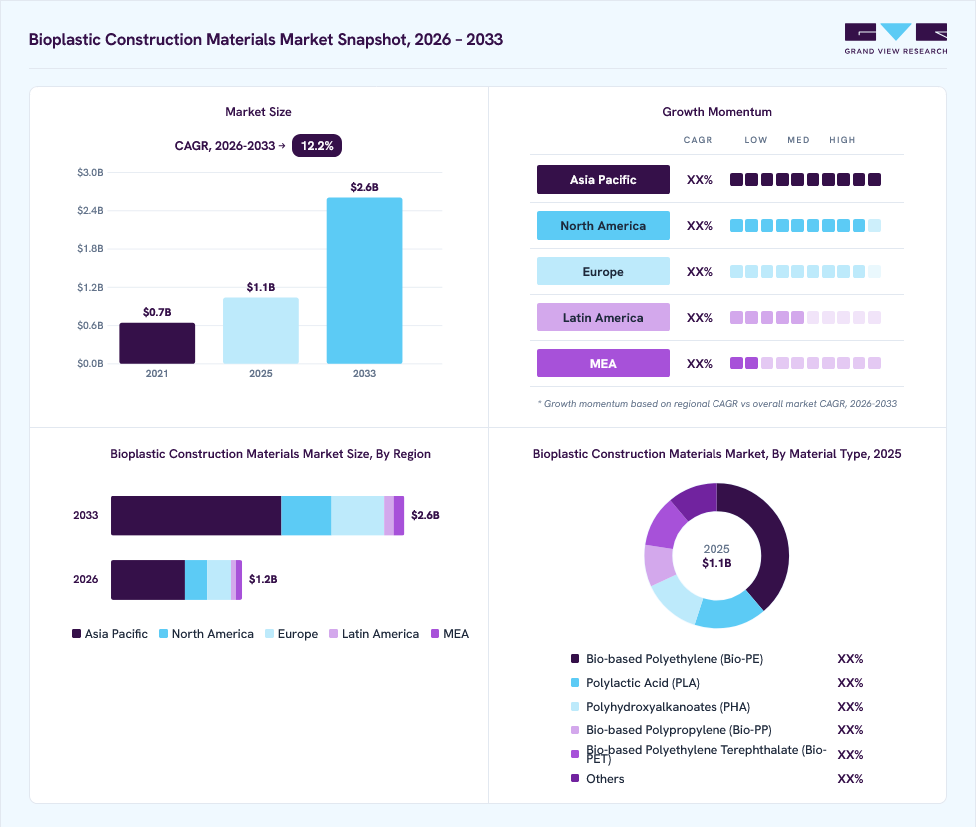Viewport: 976px width, 828px height.
Task: Click the growth momentum footnote text
Action: [x=717, y=403]
